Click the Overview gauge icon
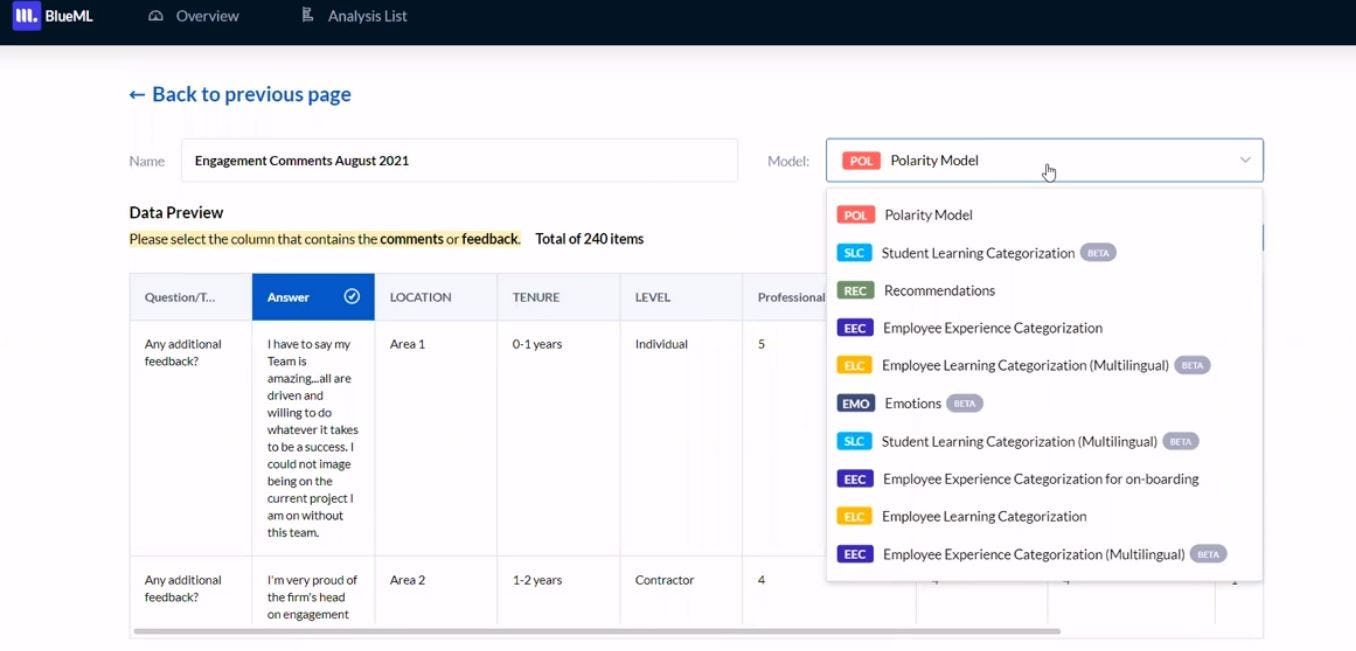 click(x=155, y=16)
